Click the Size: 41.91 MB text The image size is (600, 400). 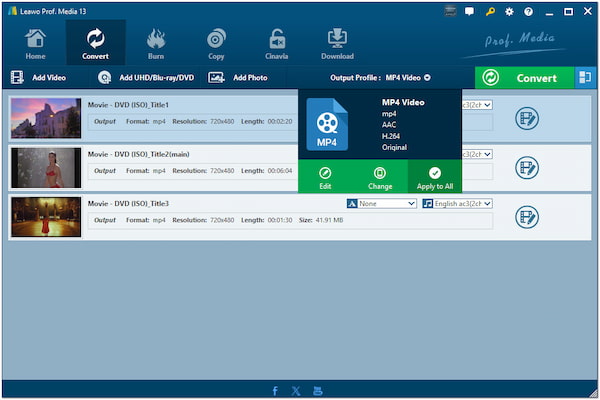321,220
